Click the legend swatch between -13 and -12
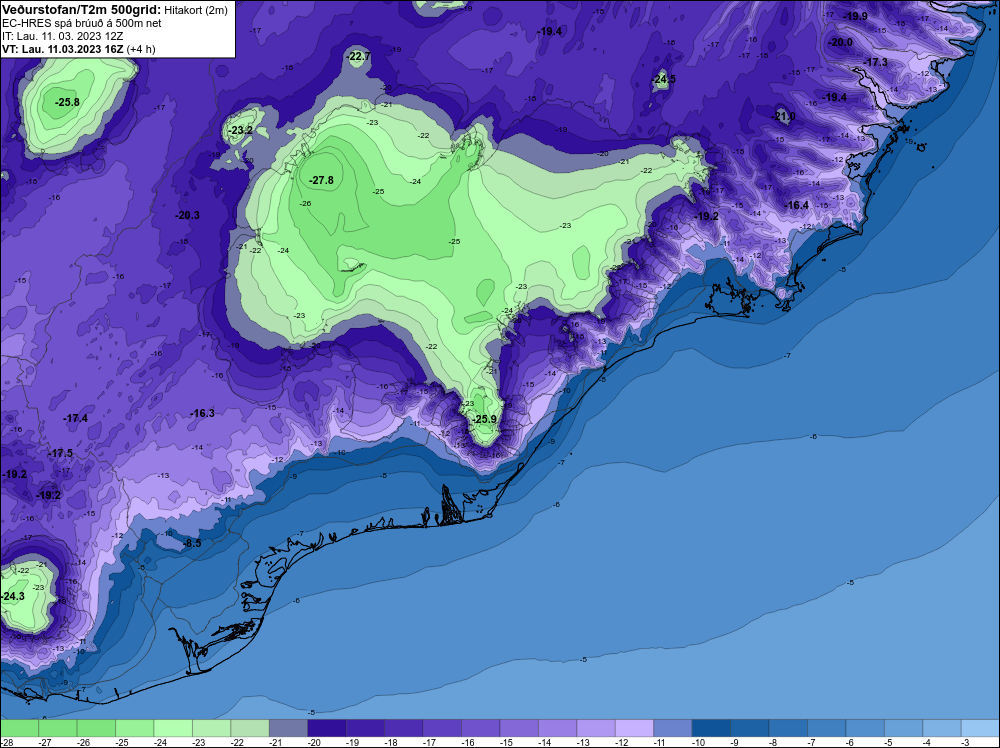The image size is (1000, 748). (x=596, y=728)
